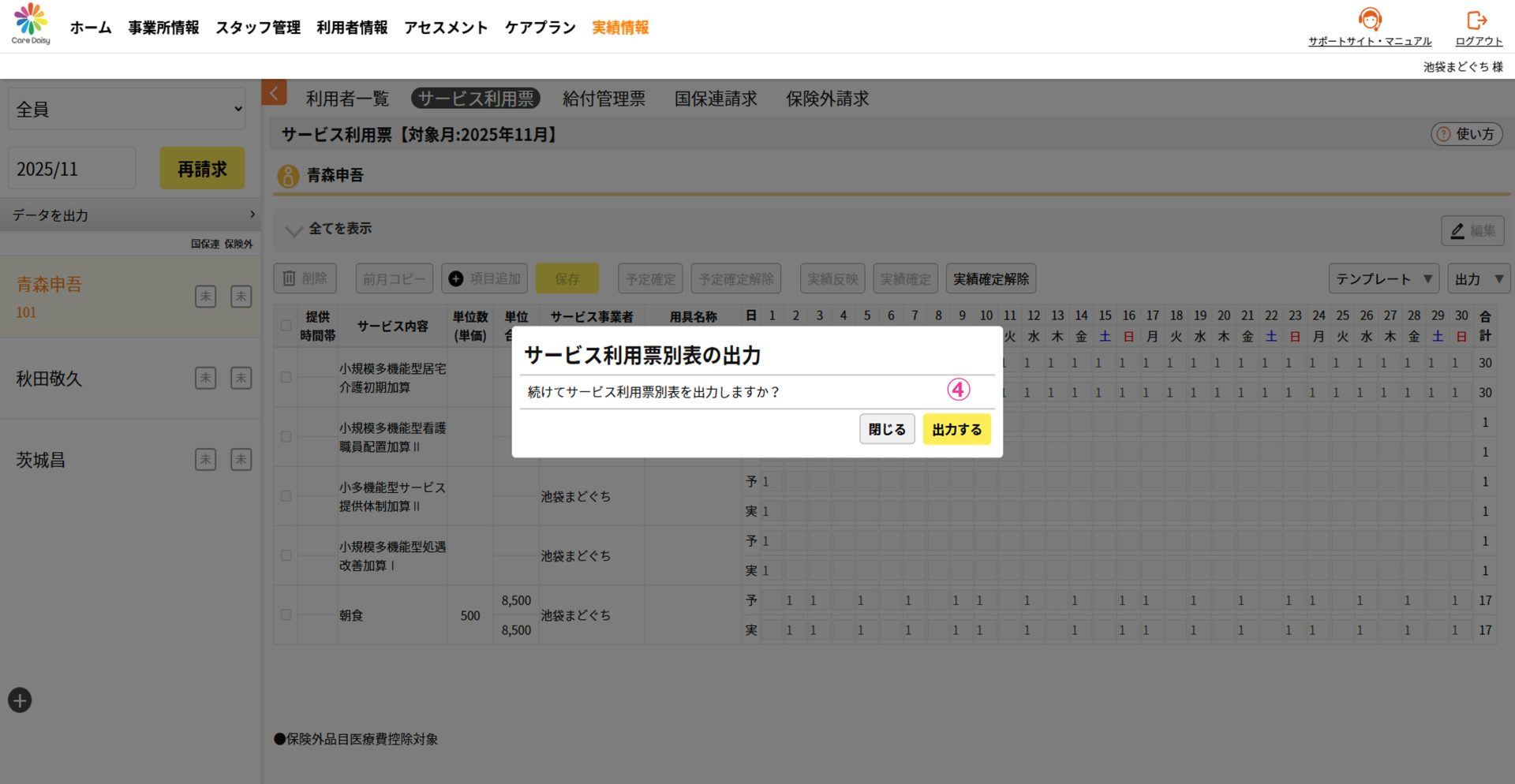This screenshot has height=784, width=1515.
Task: Click the pencil 編集 edit icon
Action: pyautogui.click(x=1457, y=231)
